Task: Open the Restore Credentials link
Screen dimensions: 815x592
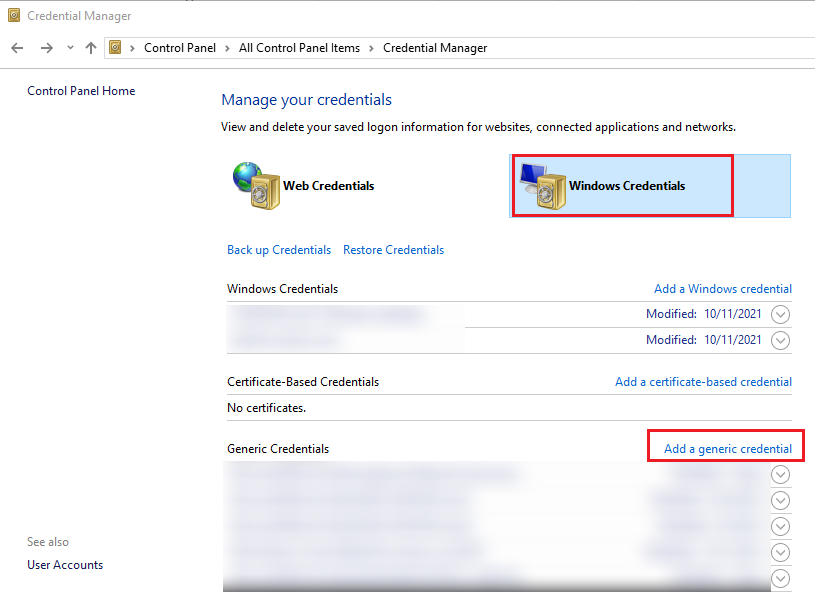Action: pyautogui.click(x=393, y=249)
